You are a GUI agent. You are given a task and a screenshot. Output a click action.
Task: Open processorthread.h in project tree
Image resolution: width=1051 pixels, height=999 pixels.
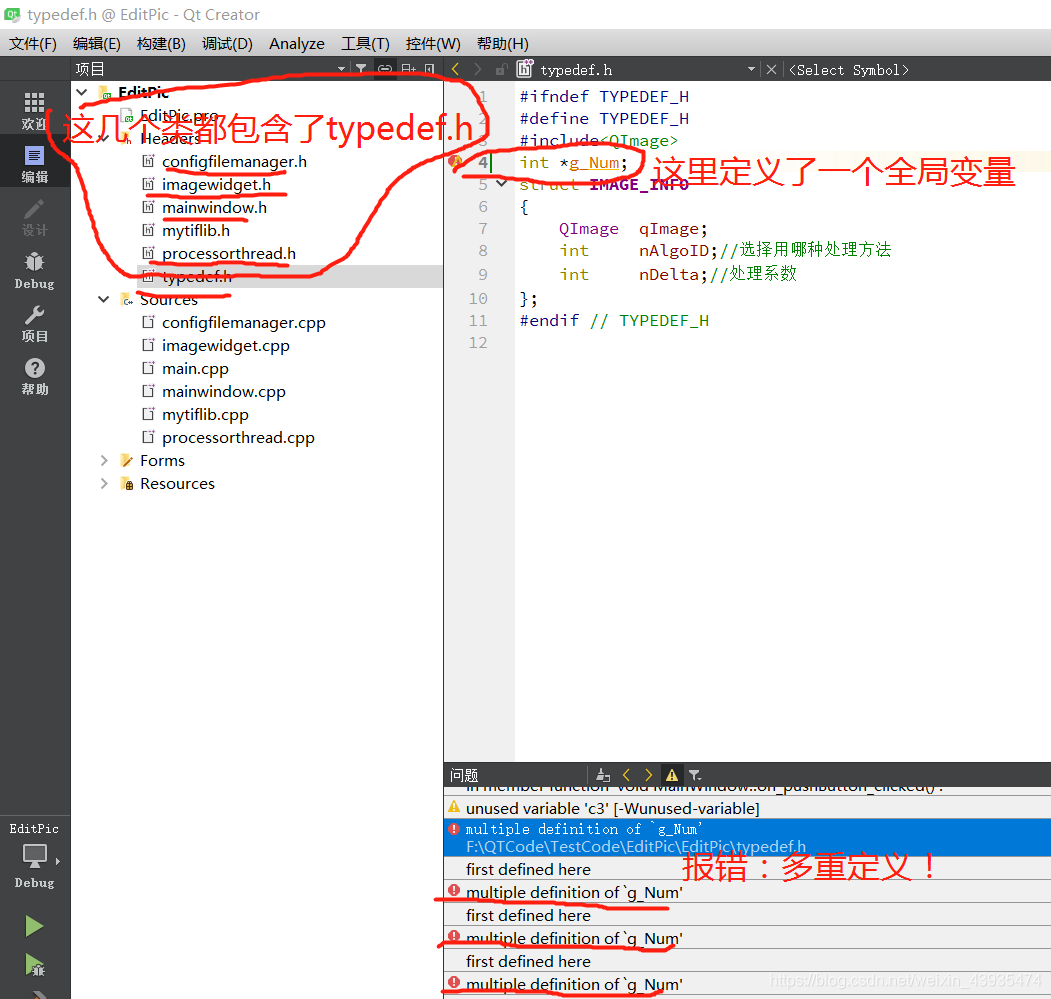(229, 253)
